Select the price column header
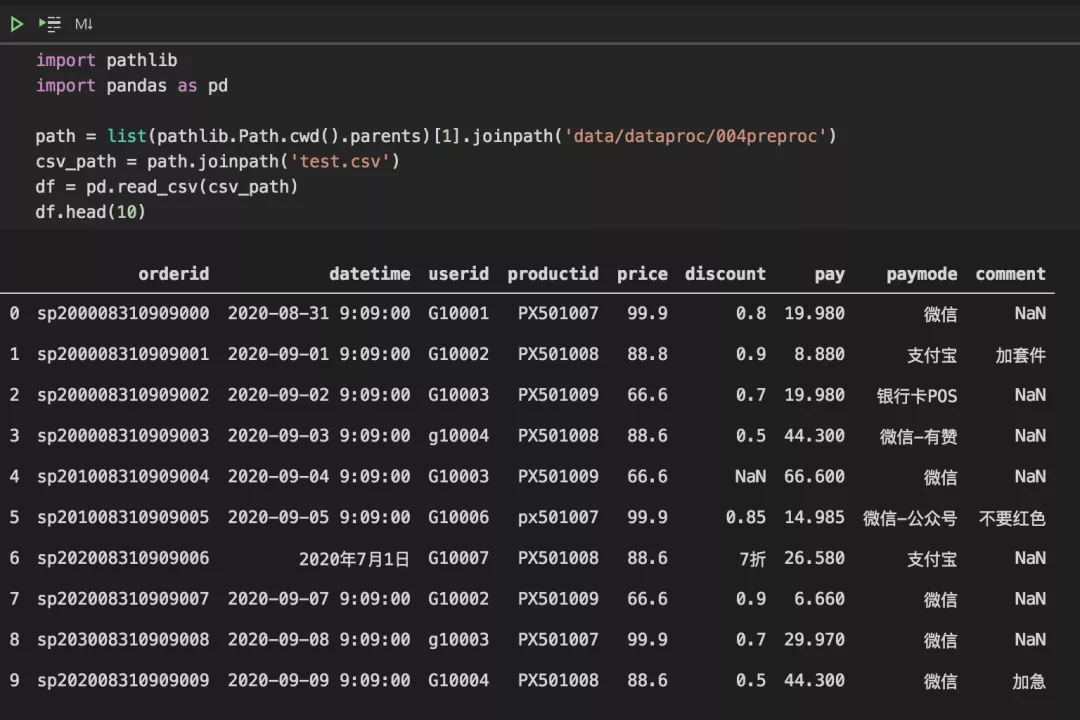1080x720 pixels. click(x=642, y=274)
